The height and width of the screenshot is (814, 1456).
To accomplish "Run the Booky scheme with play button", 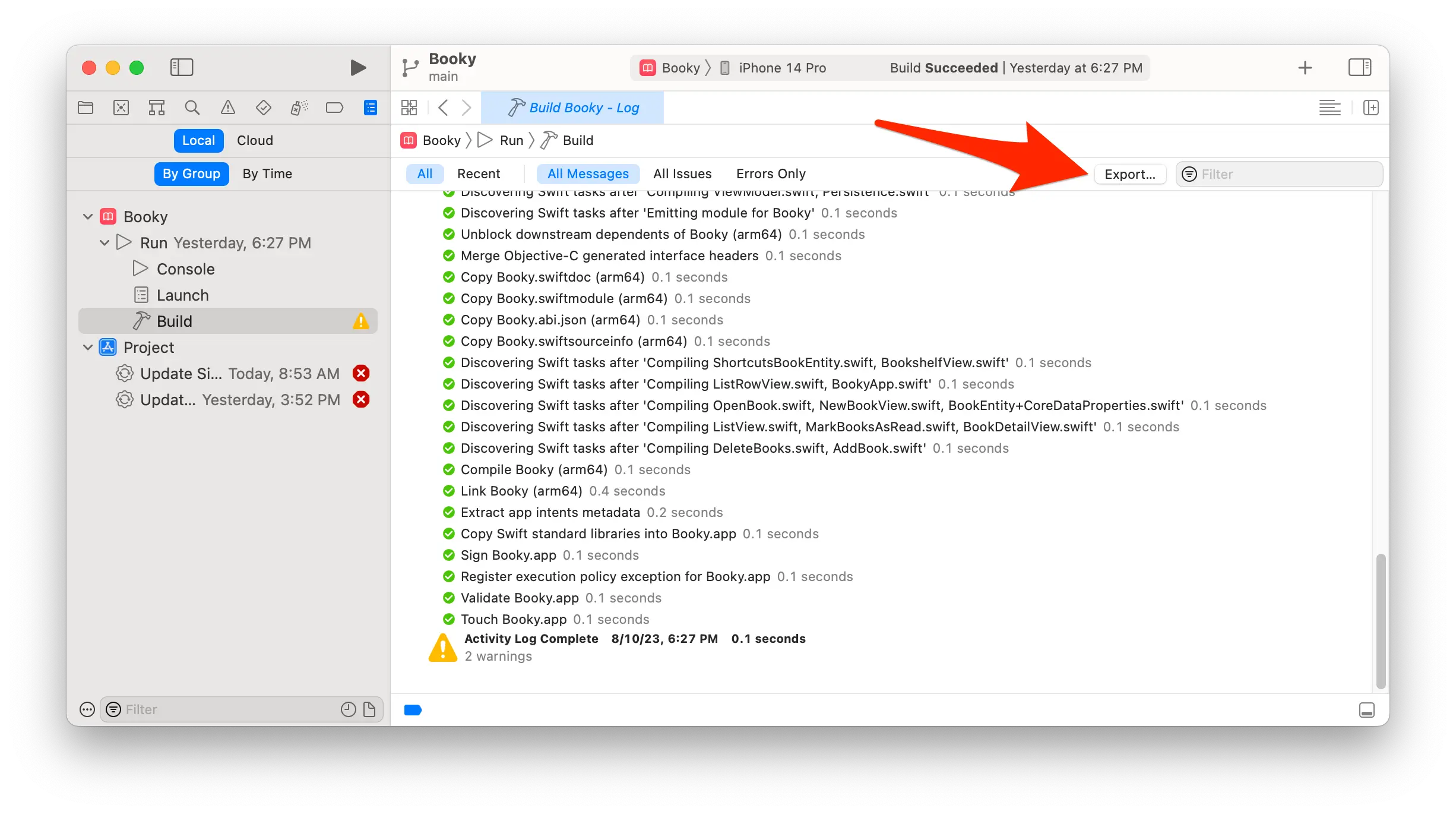I will click(x=357, y=68).
